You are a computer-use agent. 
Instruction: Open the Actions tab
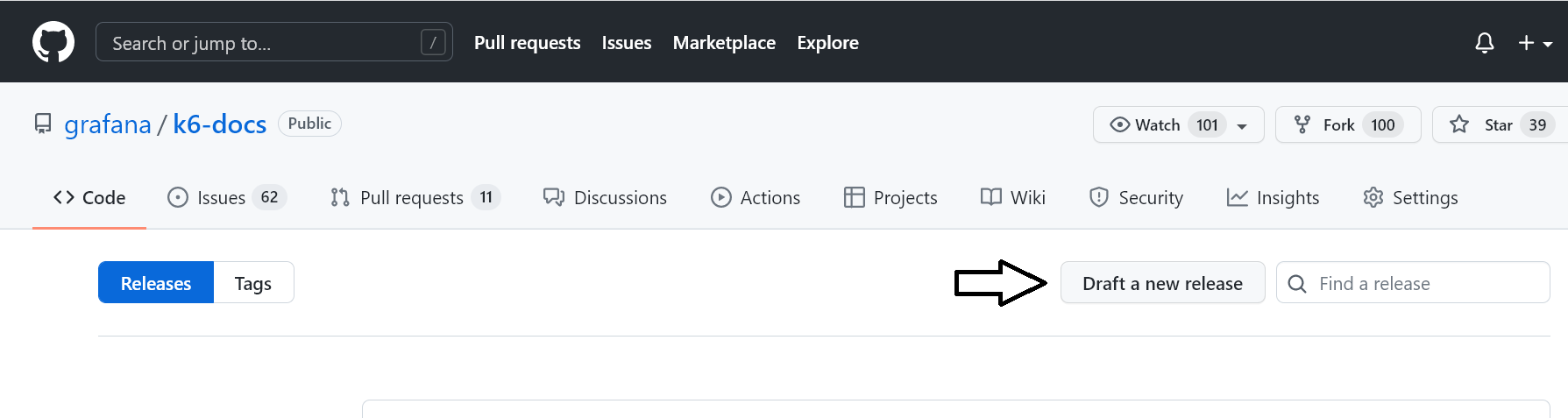coord(756,197)
